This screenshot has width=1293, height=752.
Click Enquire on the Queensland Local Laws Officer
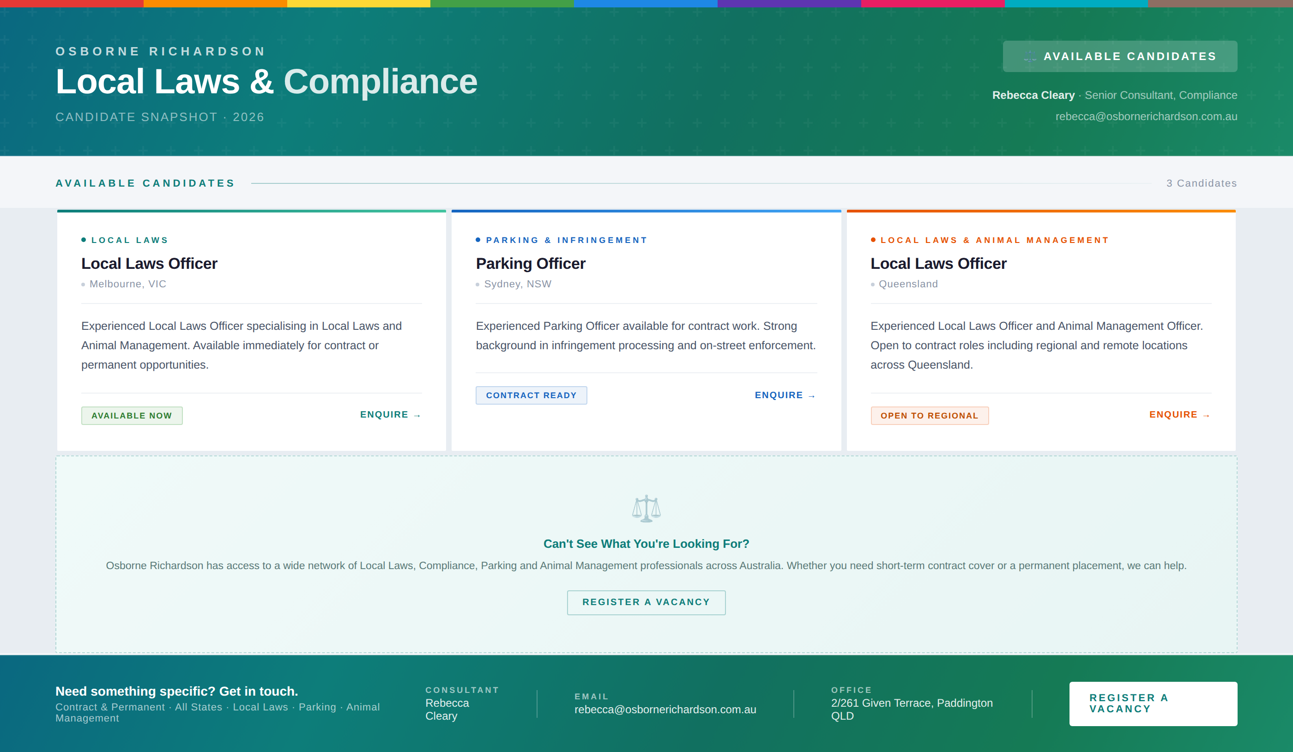1179,415
